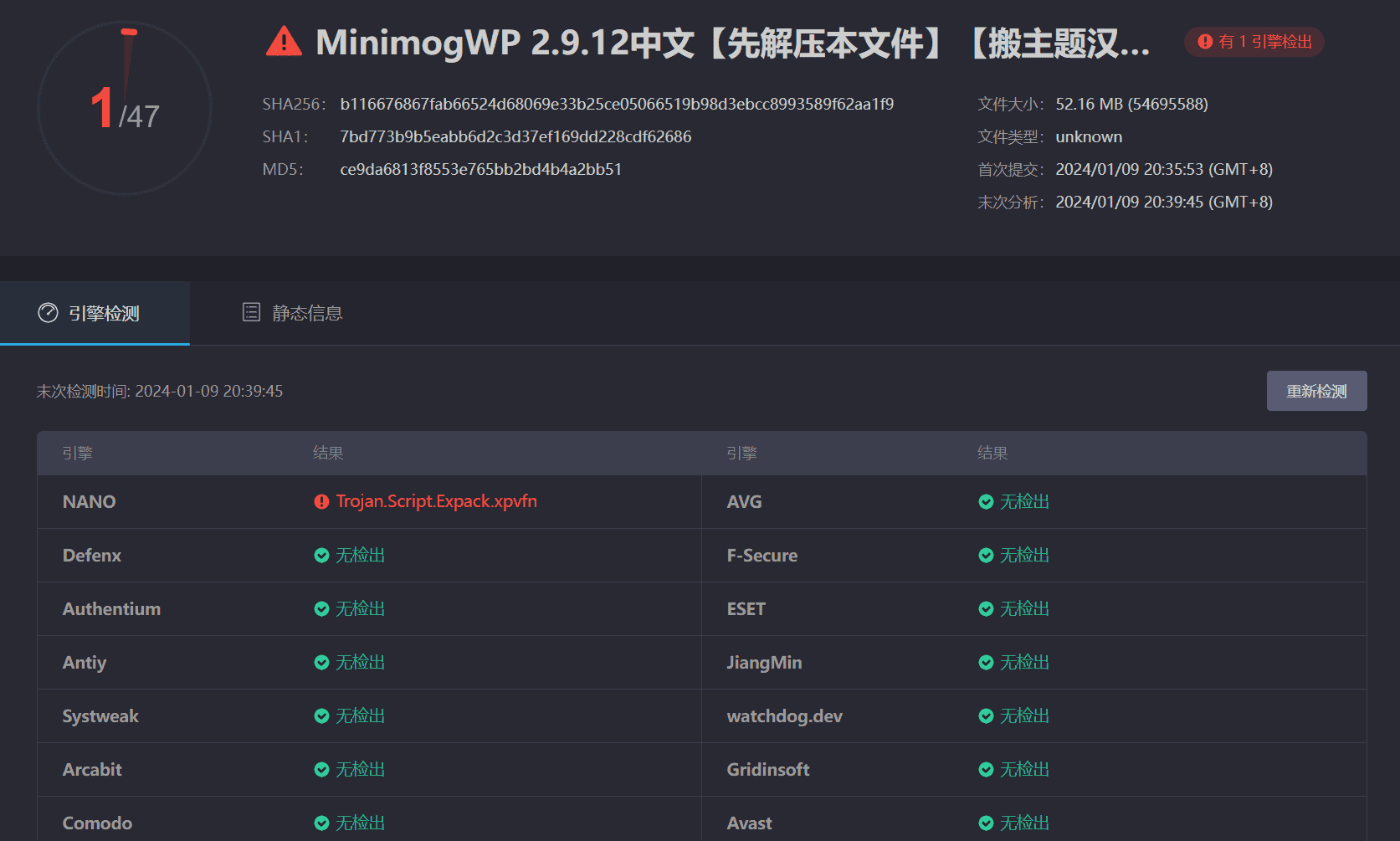Image resolution: width=1400 pixels, height=841 pixels.
Task: Click the green check icon for Gridinsoft
Action: coord(986,769)
